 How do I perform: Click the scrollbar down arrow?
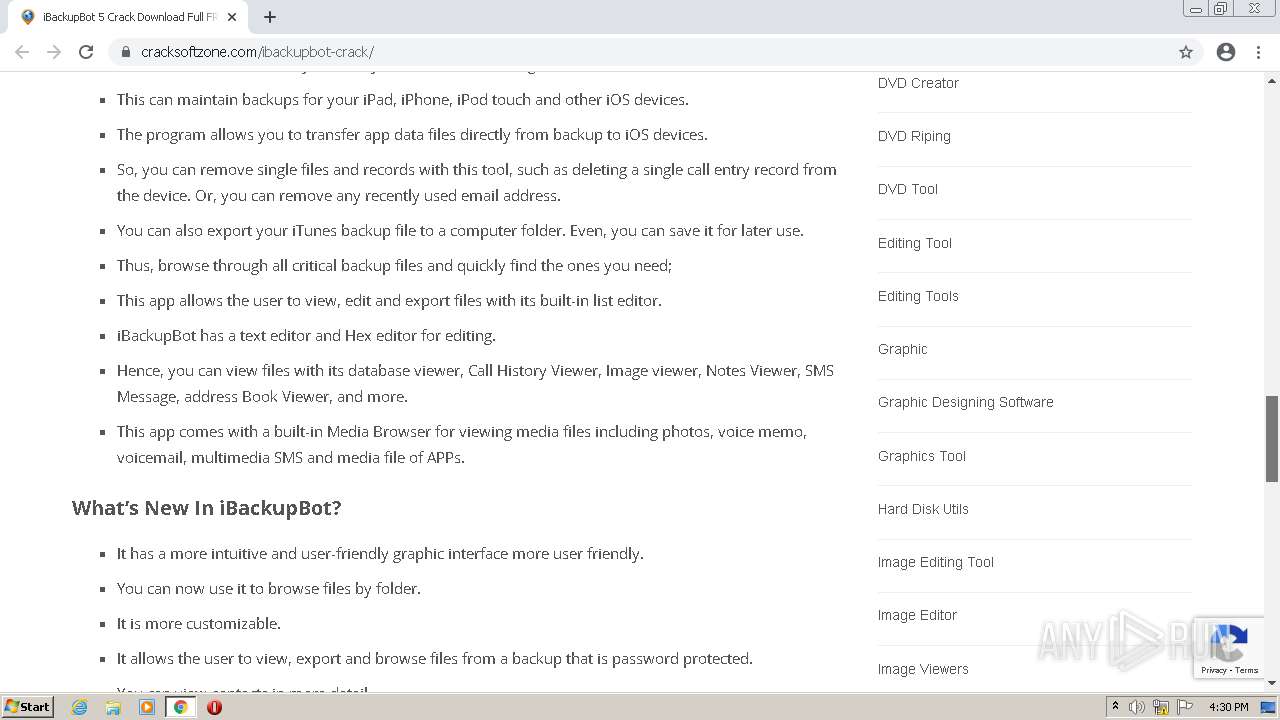pyautogui.click(x=1272, y=683)
